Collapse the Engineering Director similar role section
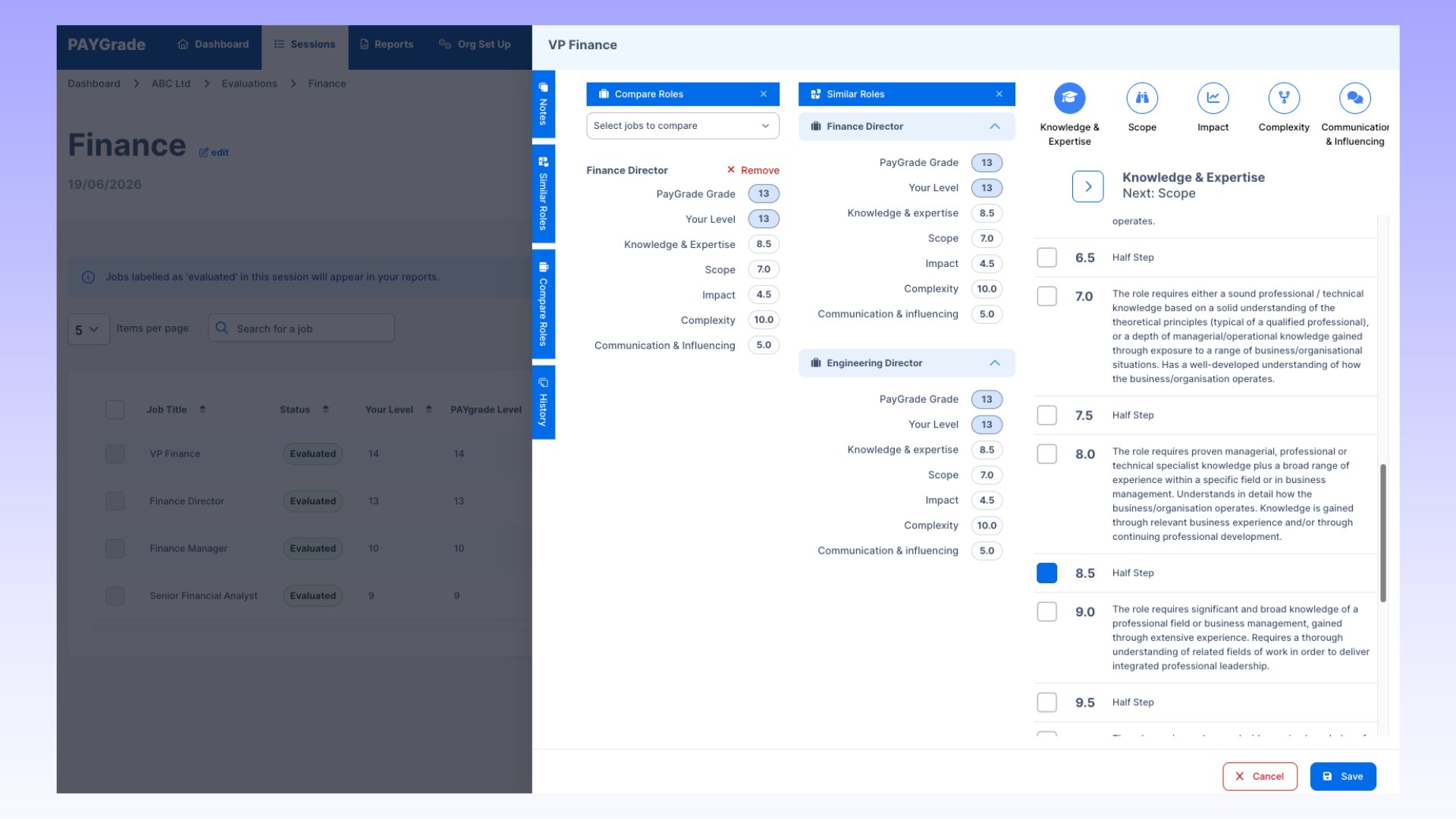The width and height of the screenshot is (1456, 819). 995,363
